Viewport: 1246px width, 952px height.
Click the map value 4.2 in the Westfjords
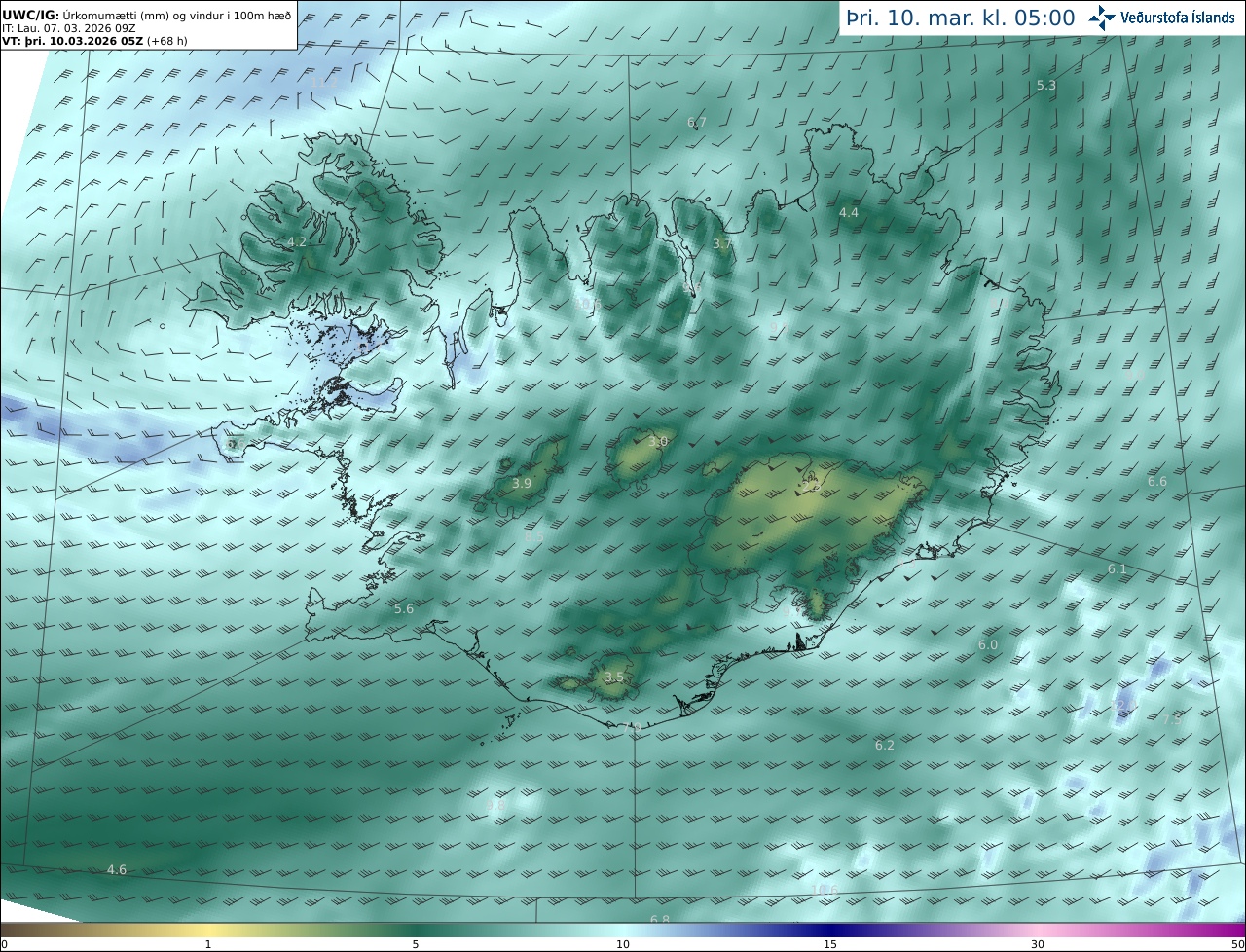point(296,242)
